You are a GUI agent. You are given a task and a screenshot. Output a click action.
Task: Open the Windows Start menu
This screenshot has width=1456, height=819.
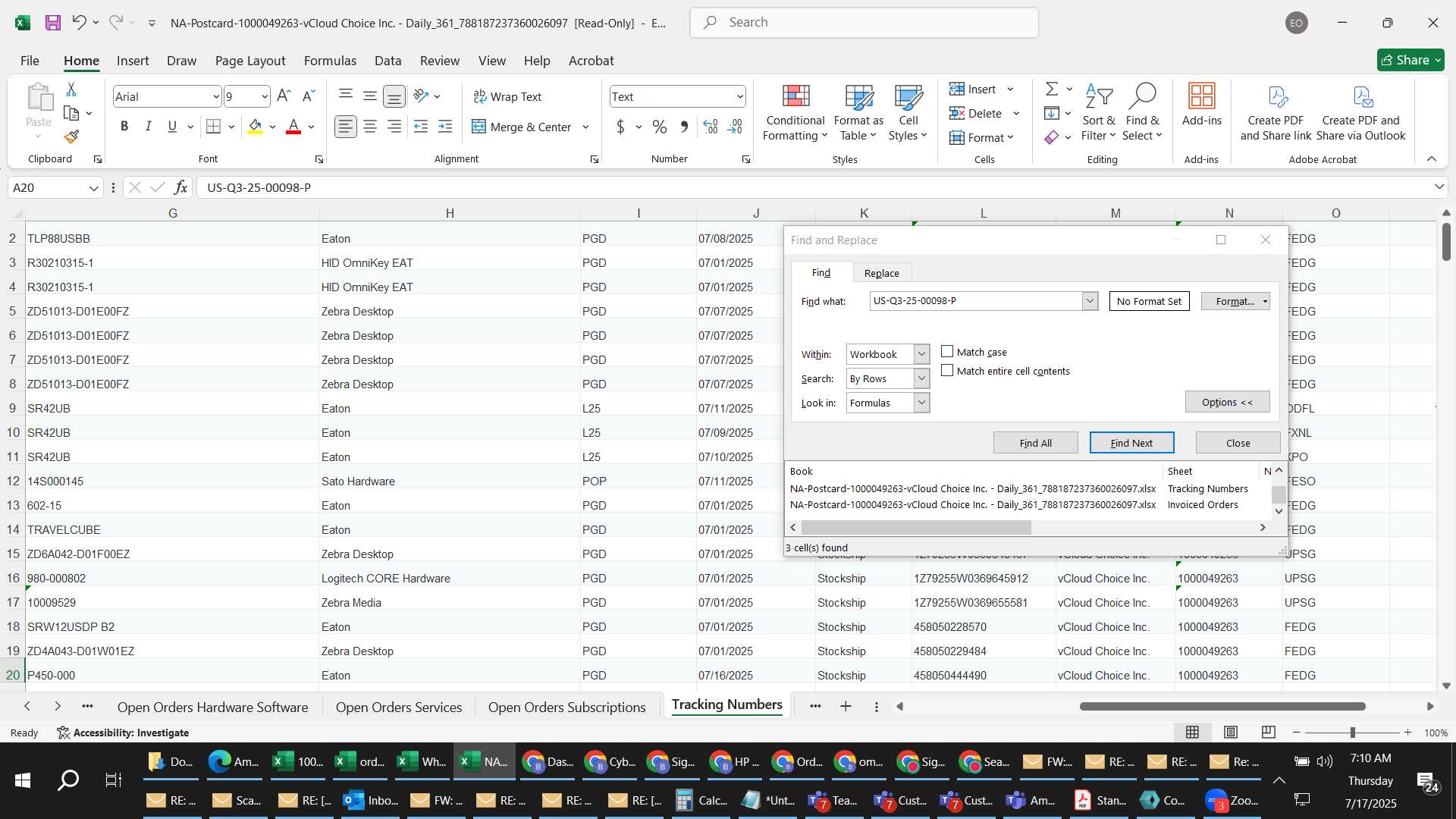[23, 780]
